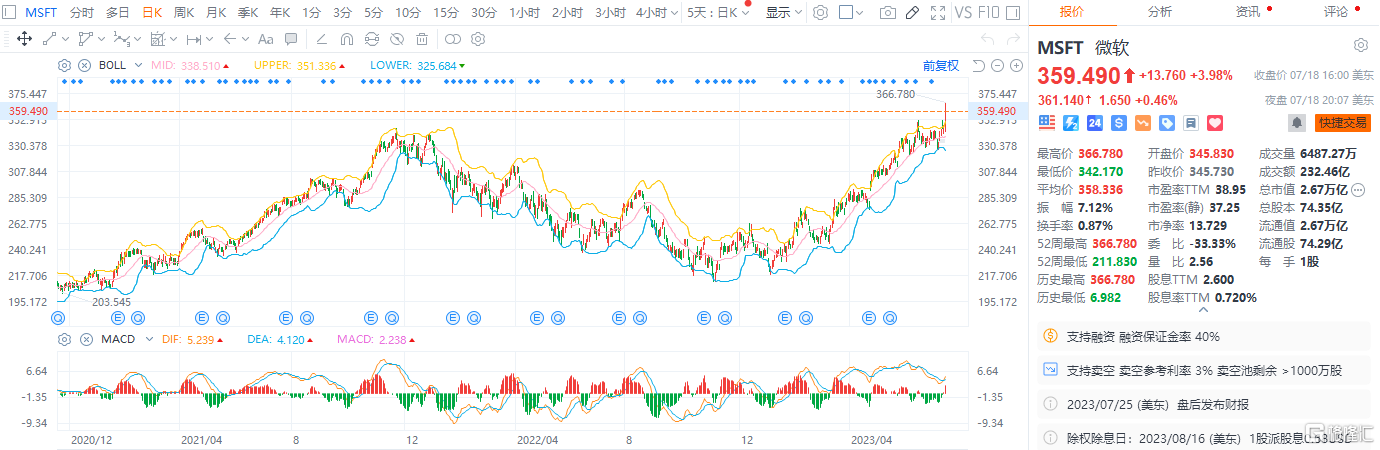
Task: Click the 快捷交易 quick trade button
Action: [1343, 122]
